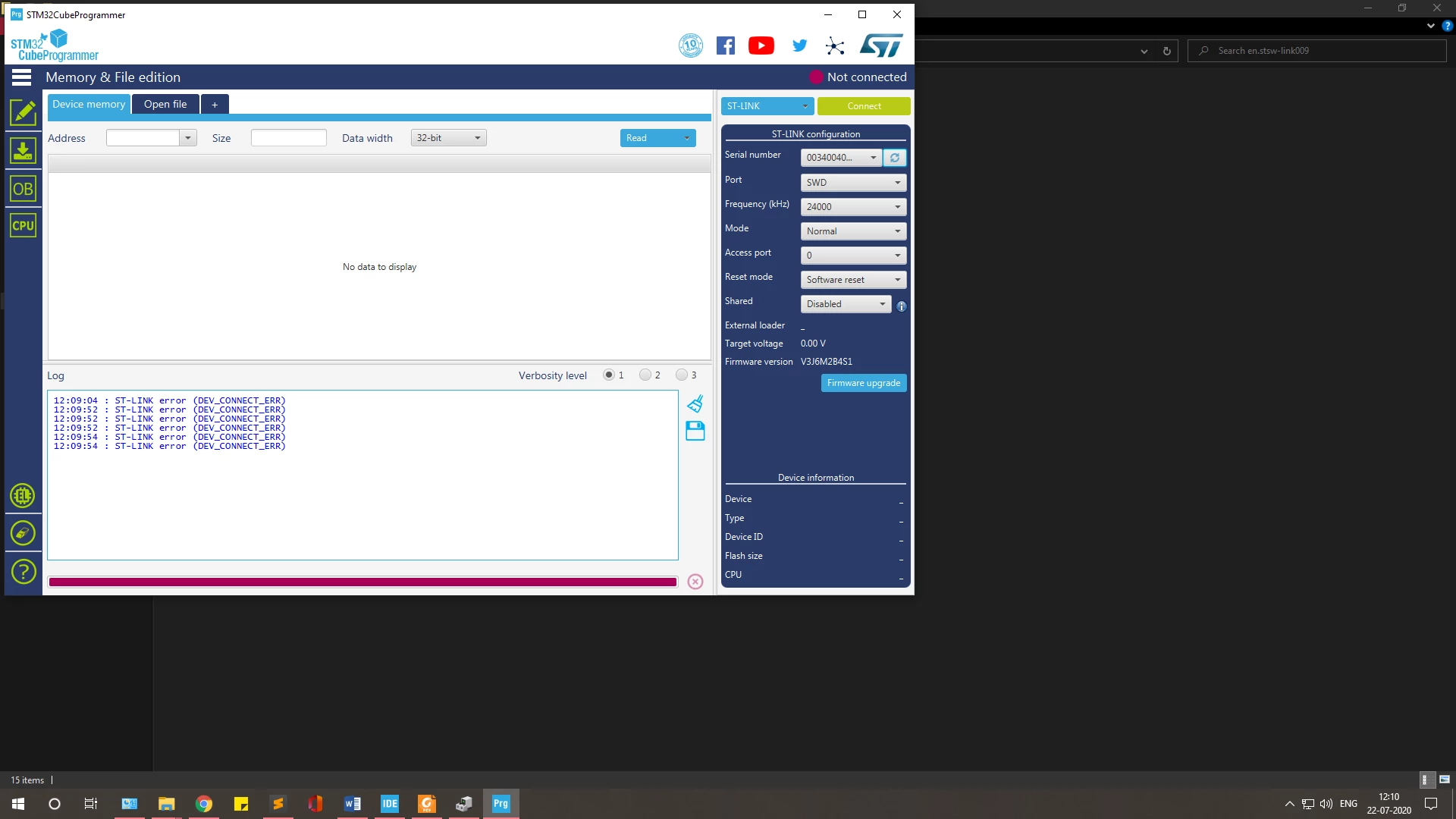This screenshot has height=819, width=1456.
Task: Open Sublime Text from the taskbar
Action: pos(278,804)
